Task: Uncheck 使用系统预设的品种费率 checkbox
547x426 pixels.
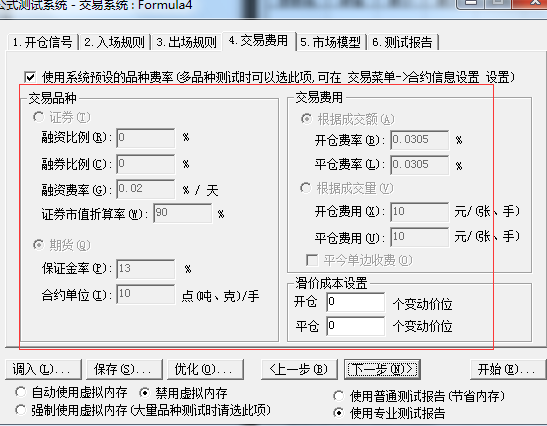Action: tap(30, 76)
